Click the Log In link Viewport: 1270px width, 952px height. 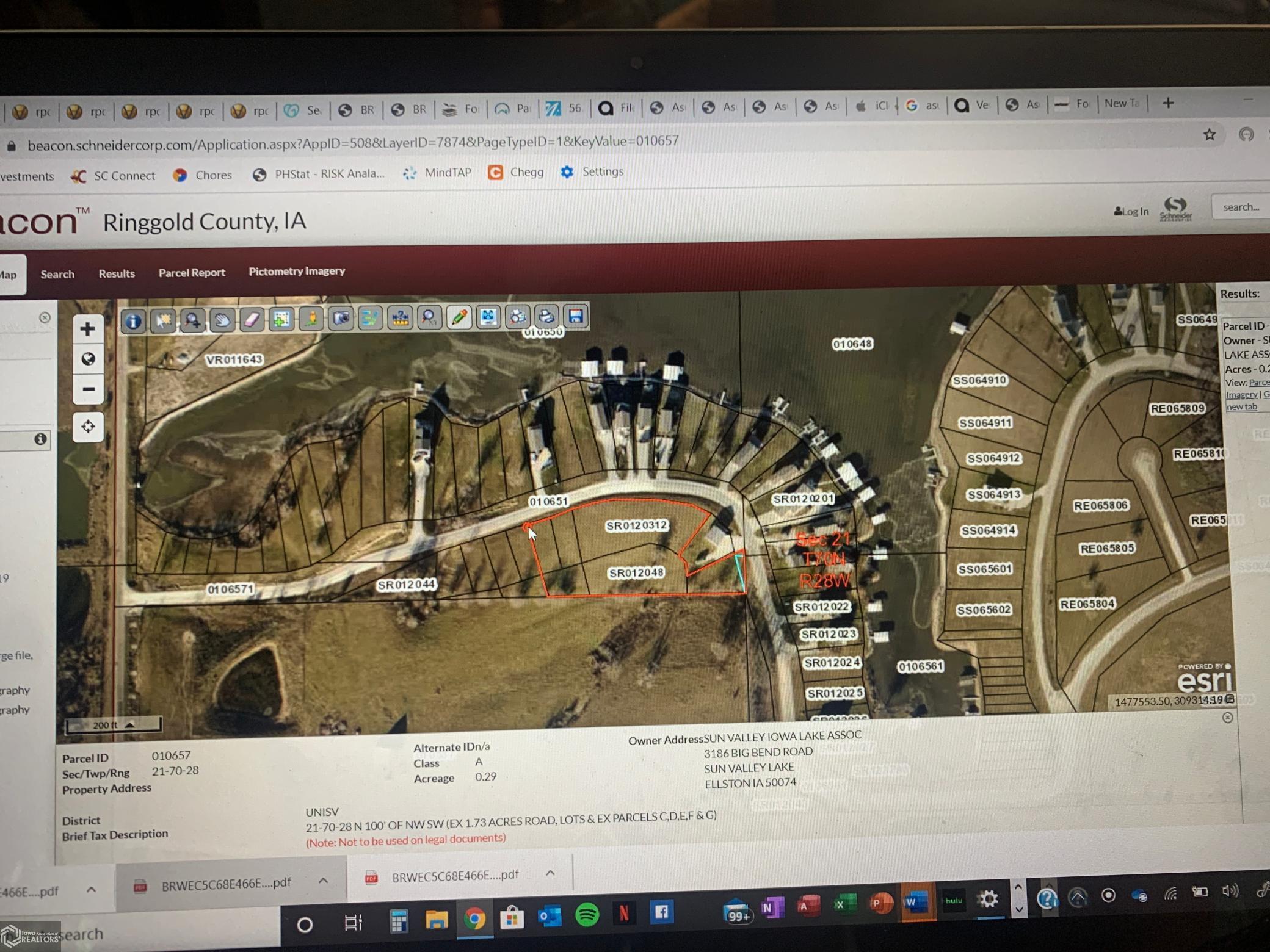(x=1131, y=211)
